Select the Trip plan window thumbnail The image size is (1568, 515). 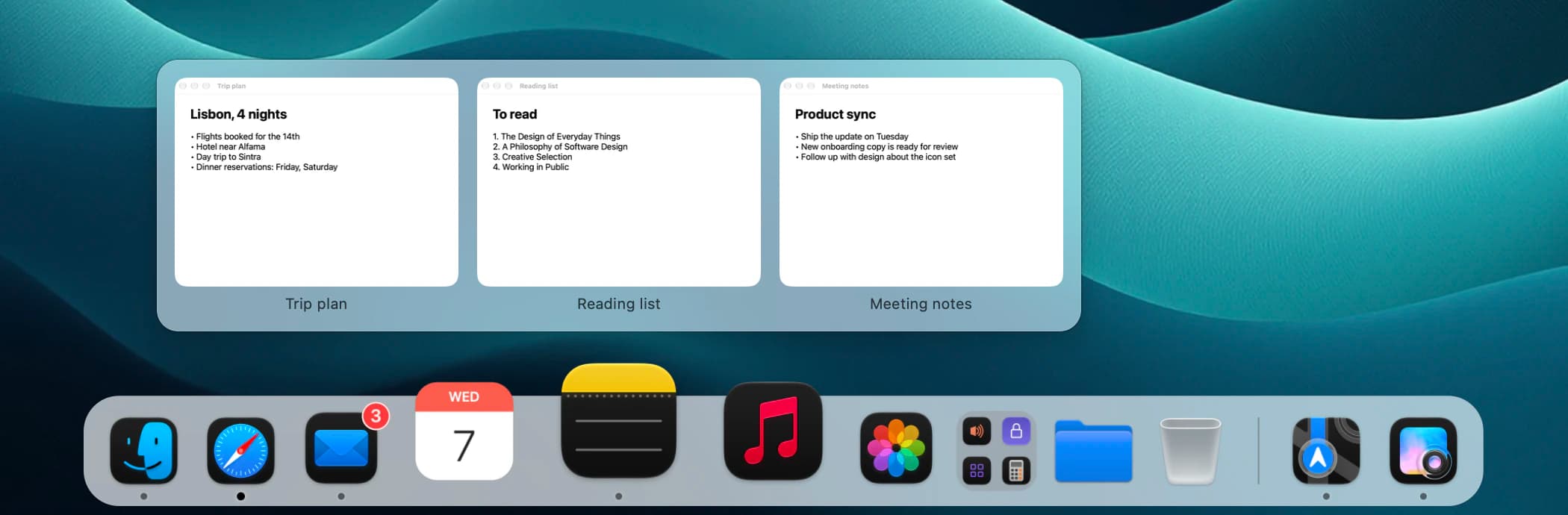pyautogui.click(x=317, y=181)
